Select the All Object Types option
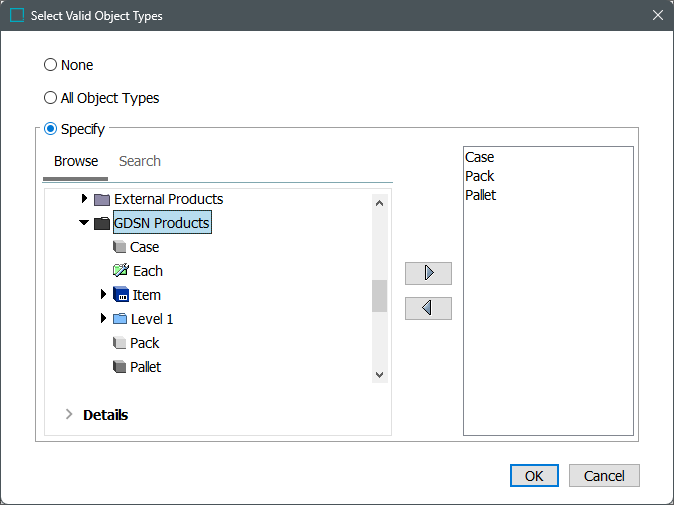 point(51,98)
